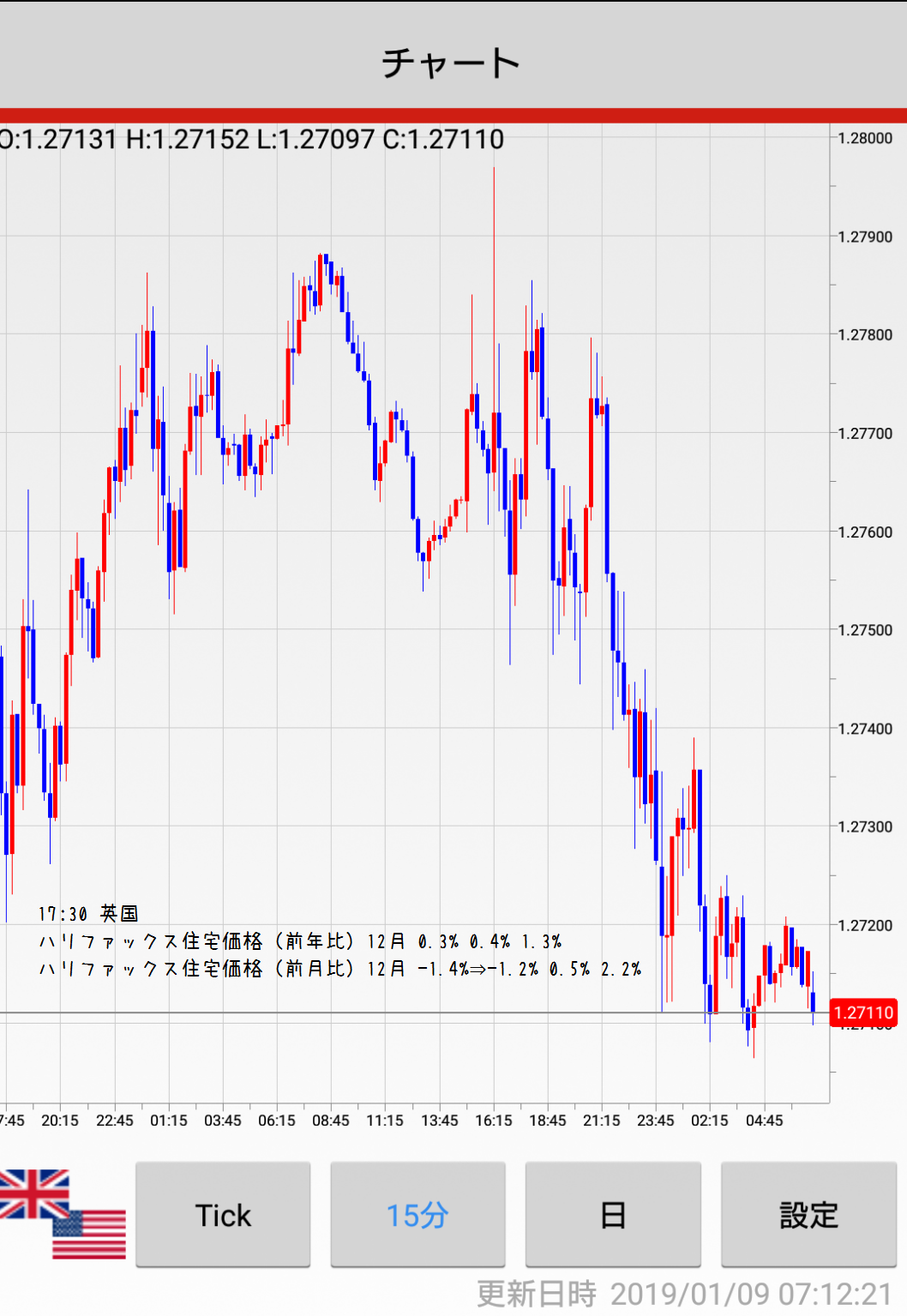Tap the 更新日時 update timestamp
907x1316 pixels.
point(684,1294)
